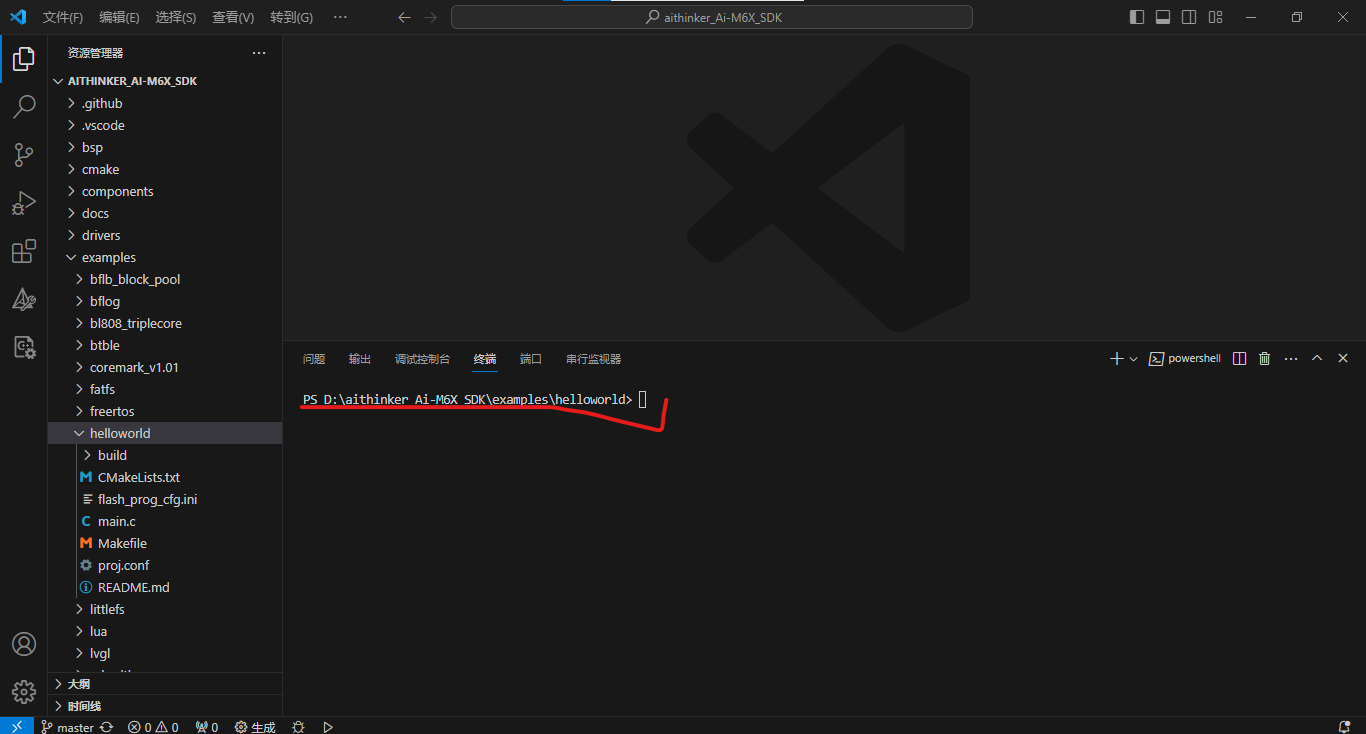Expand the build folder
The height and width of the screenshot is (734, 1366).
coord(165,455)
